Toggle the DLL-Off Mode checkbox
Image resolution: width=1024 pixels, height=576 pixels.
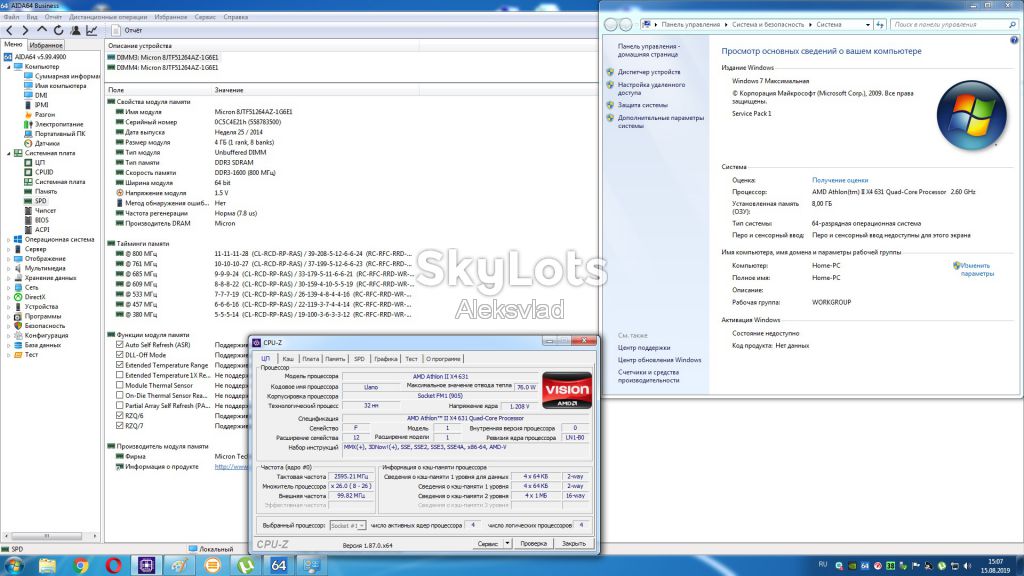[x=120, y=355]
